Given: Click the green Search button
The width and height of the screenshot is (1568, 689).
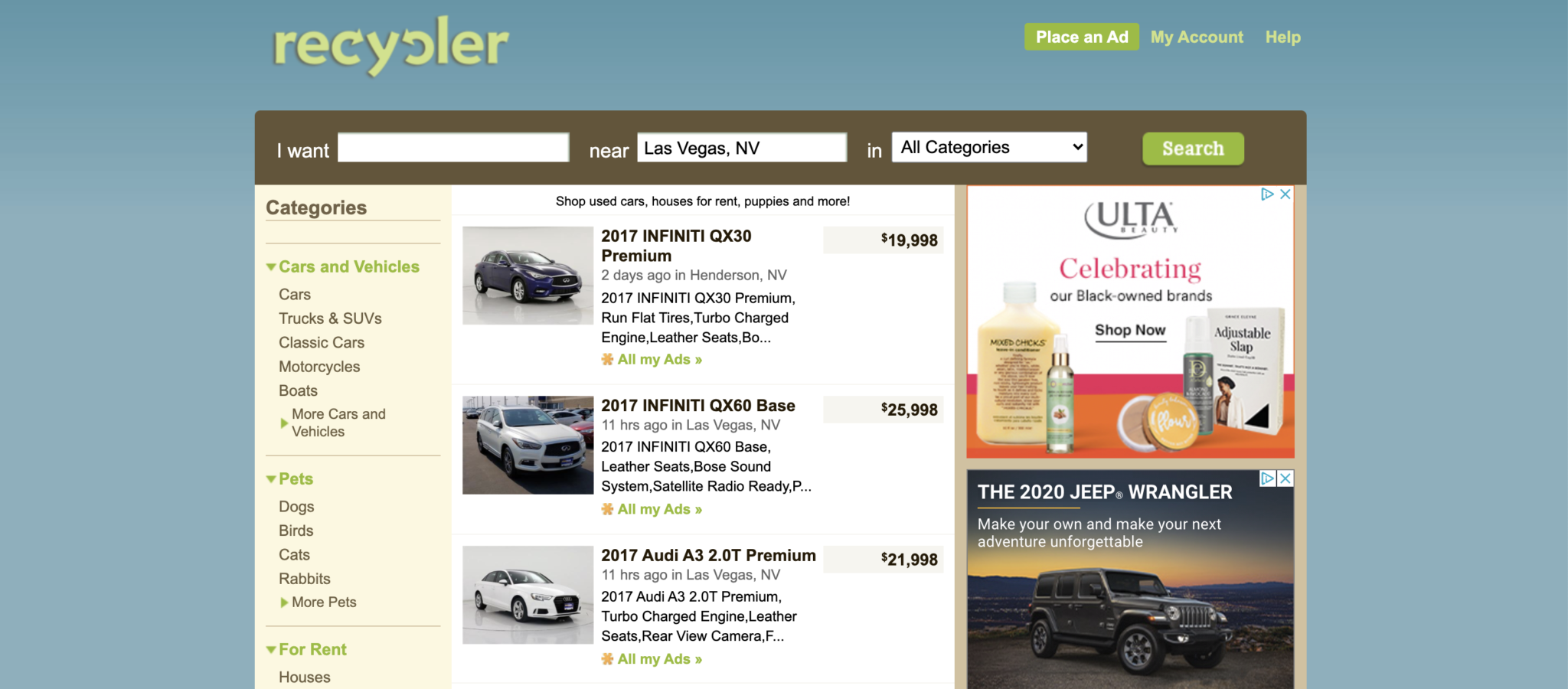Looking at the screenshot, I should [1193, 149].
